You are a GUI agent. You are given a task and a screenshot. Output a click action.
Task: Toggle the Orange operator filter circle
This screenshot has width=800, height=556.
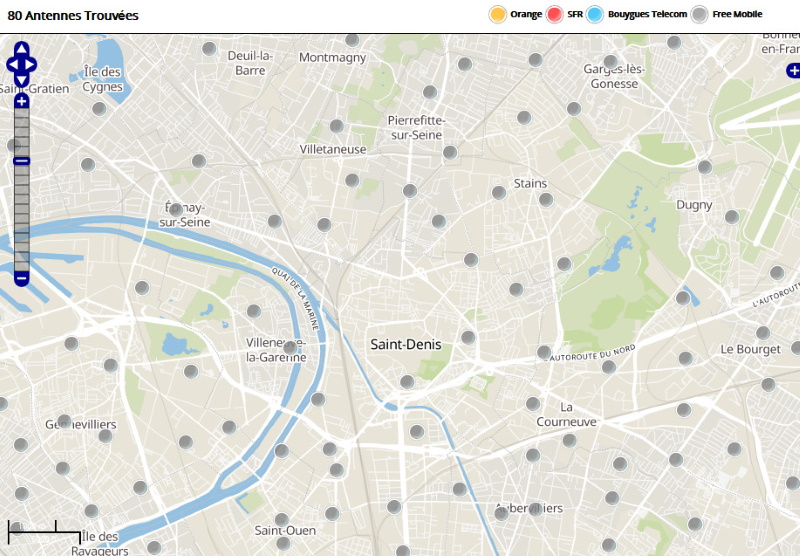[497, 14]
